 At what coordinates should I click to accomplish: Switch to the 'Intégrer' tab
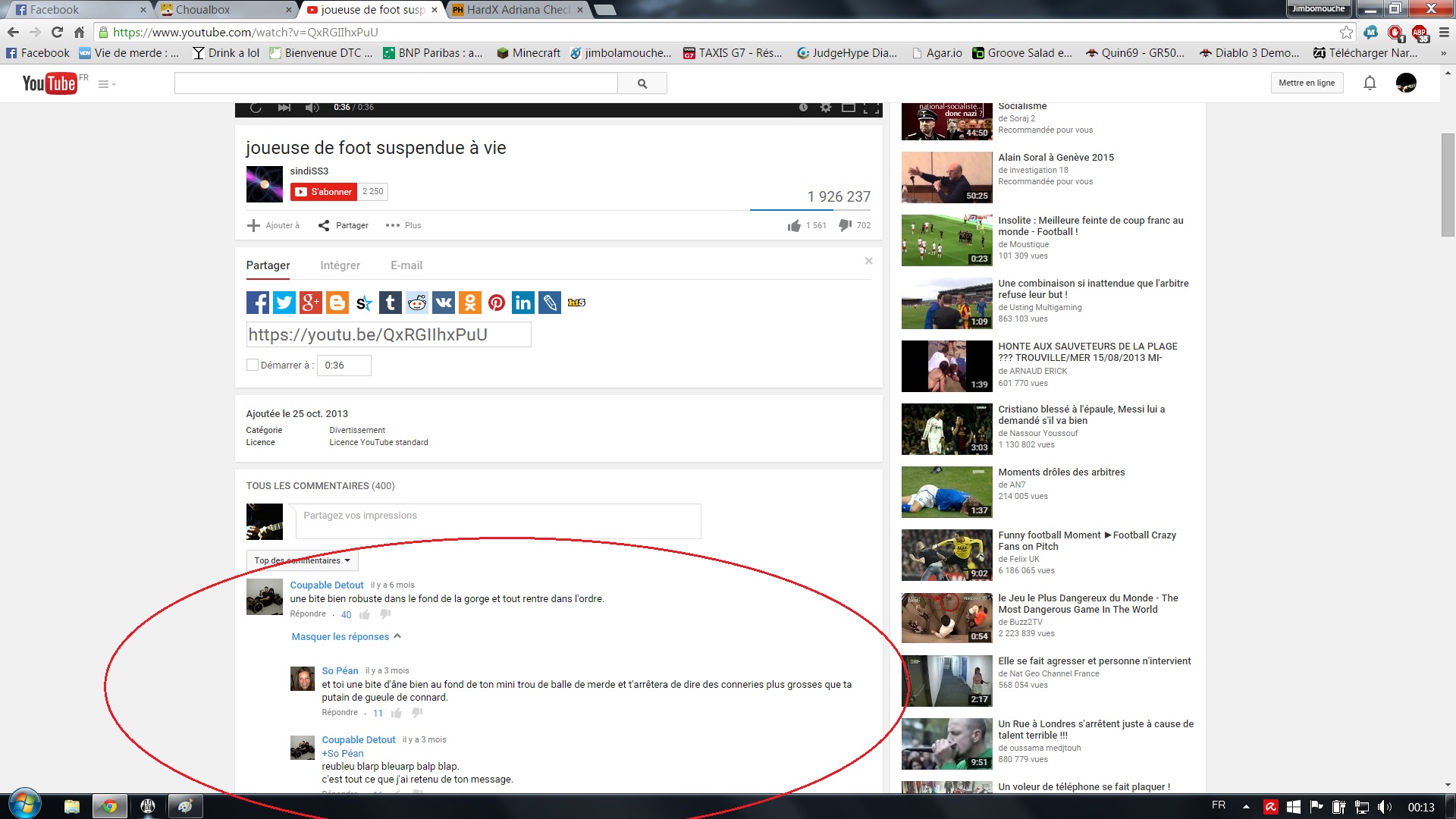coord(340,265)
